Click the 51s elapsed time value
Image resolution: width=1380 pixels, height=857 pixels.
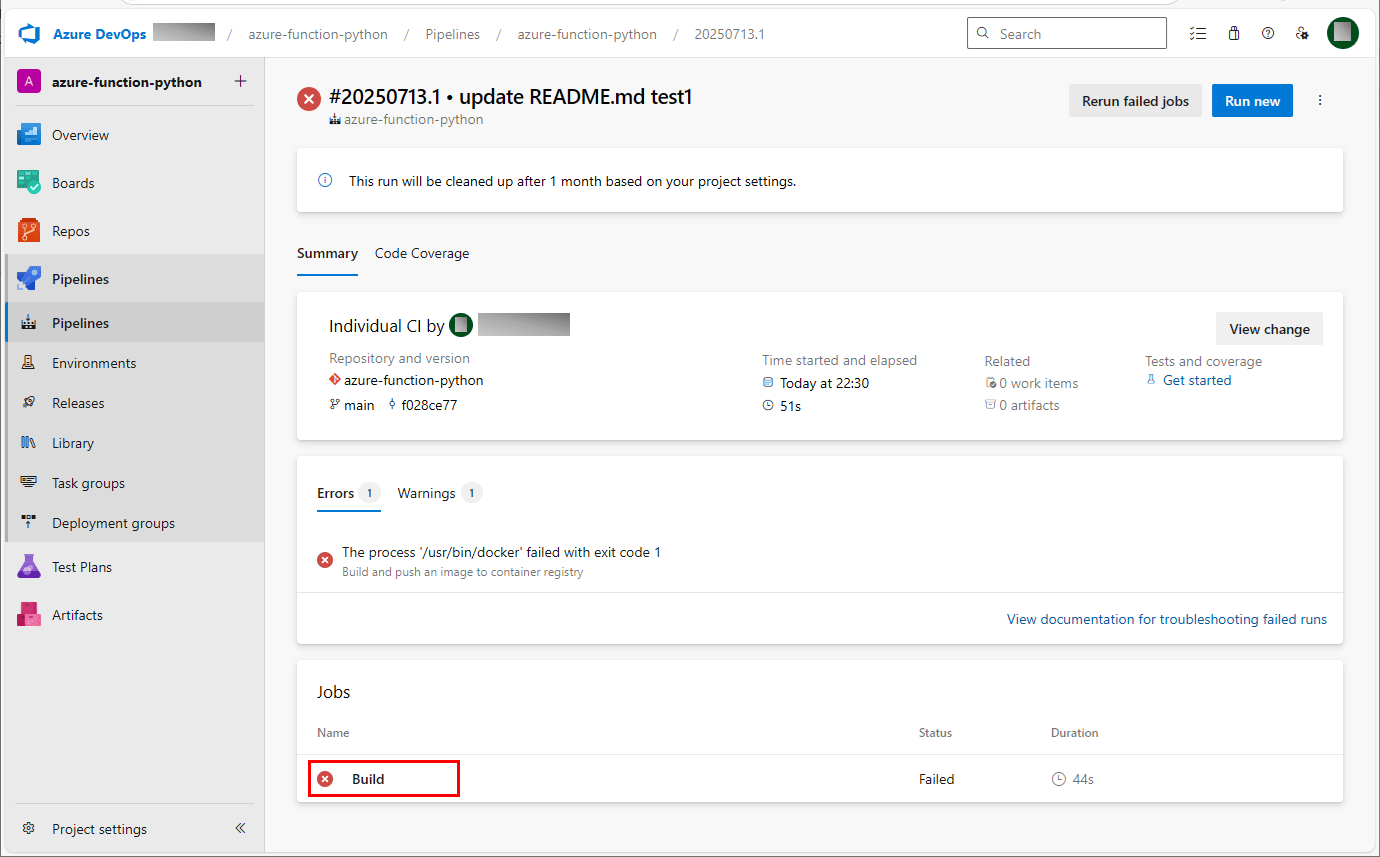(x=790, y=406)
